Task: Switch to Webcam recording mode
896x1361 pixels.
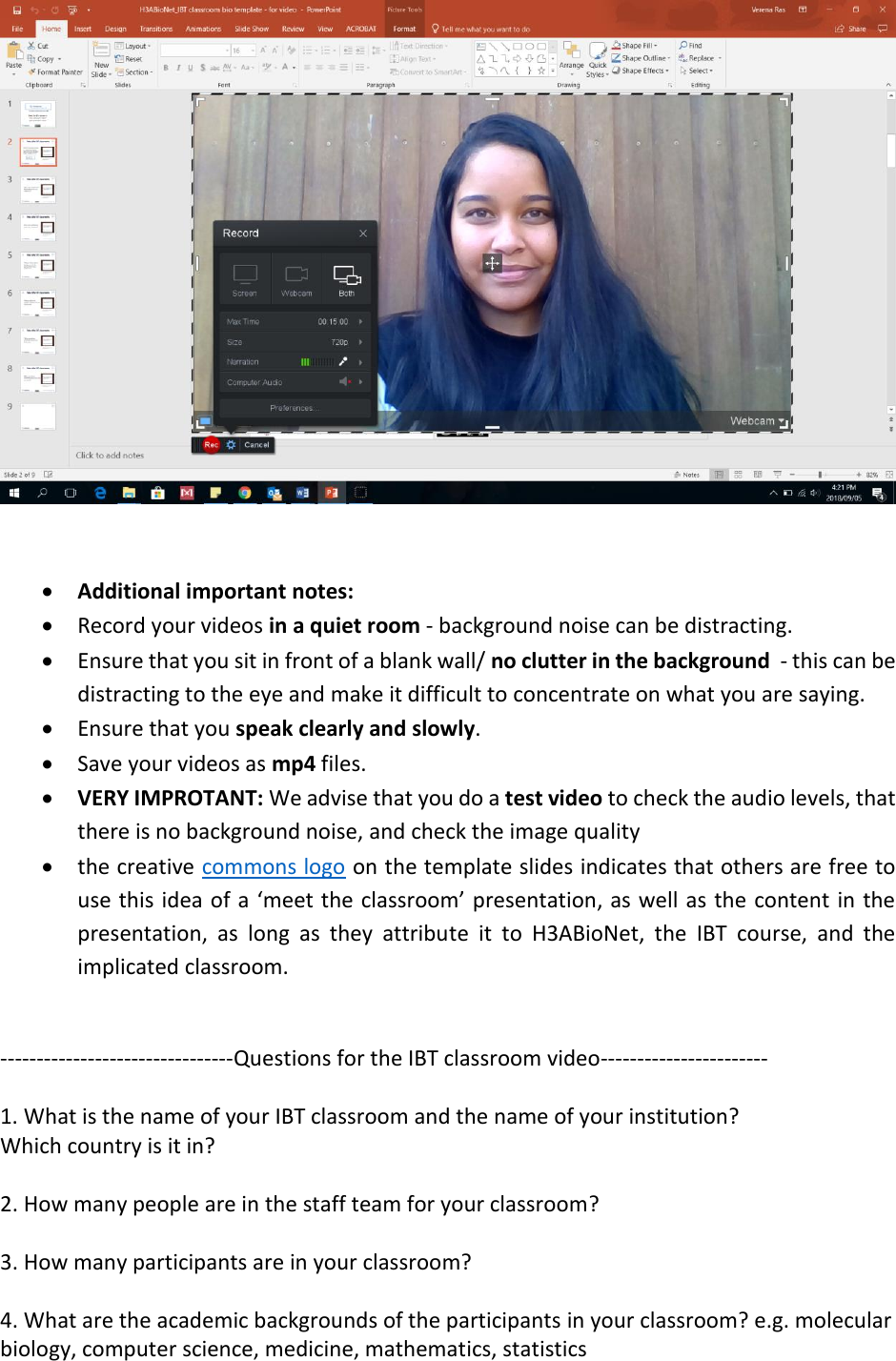Action: point(295,275)
